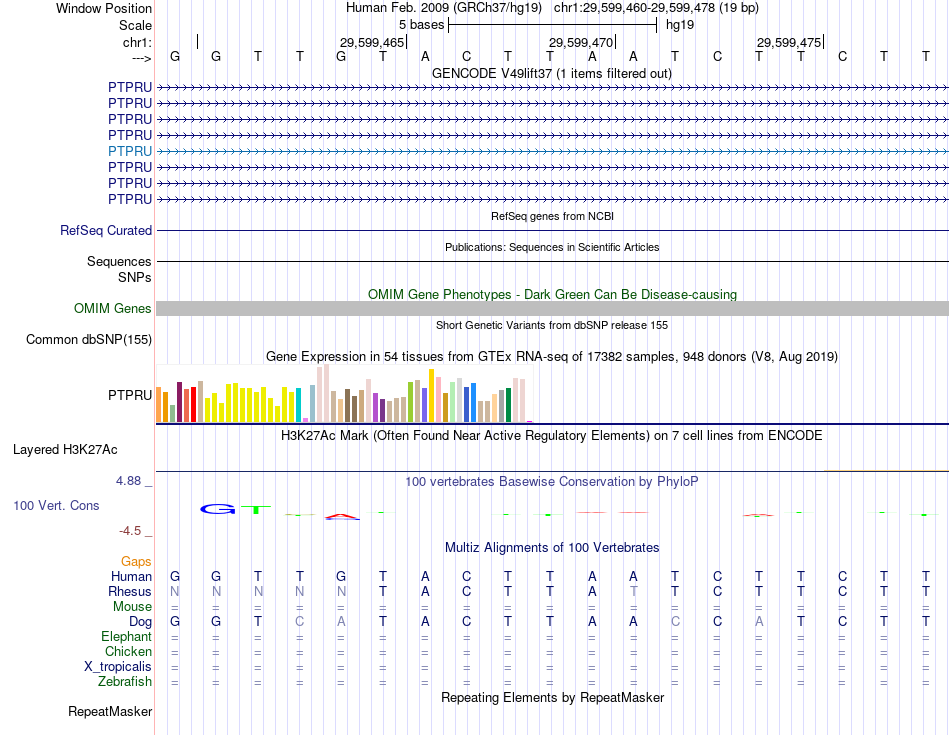Screen dimensions: 950x735
Task: Click the grey OMIM Genes item bar
Action: (553, 308)
